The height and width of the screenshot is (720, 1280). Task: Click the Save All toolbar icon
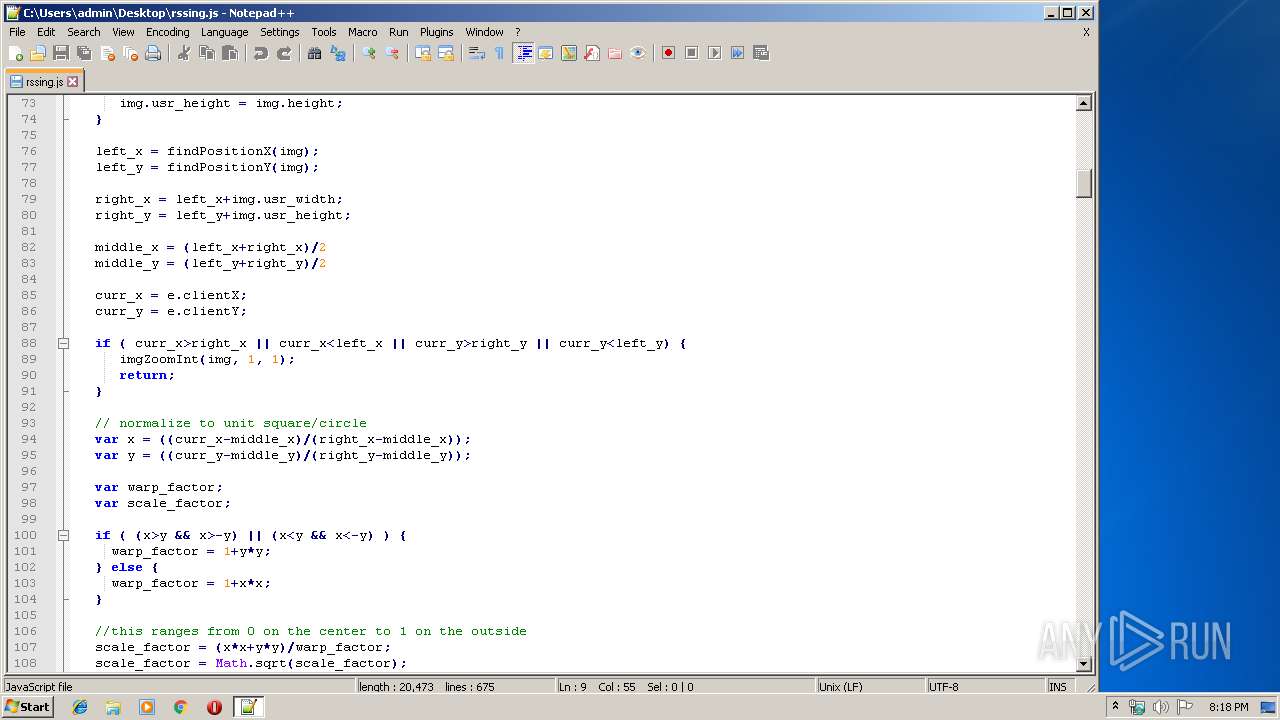[x=84, y=53]
